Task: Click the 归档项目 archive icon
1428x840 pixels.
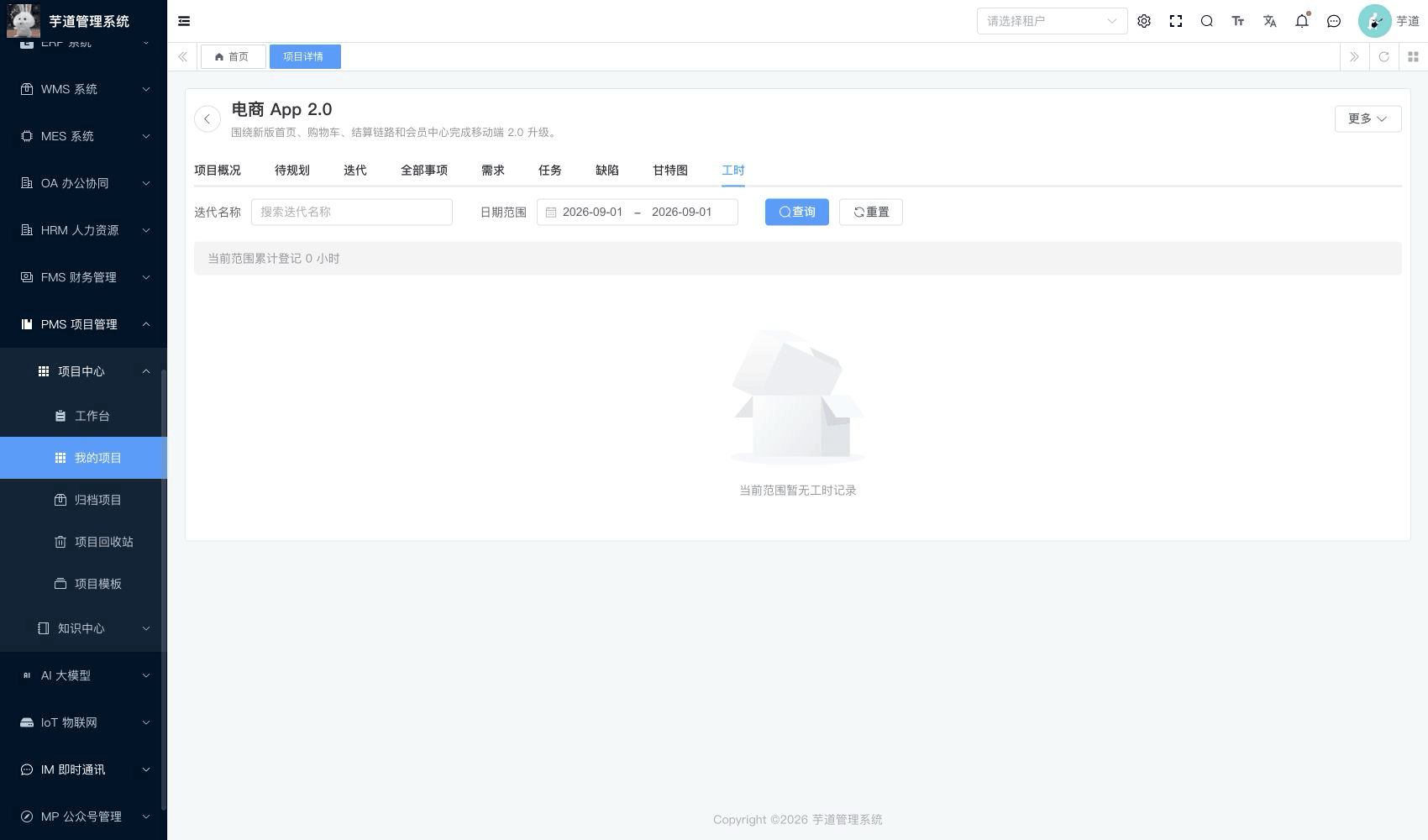Action: click(x=60, y=500)
